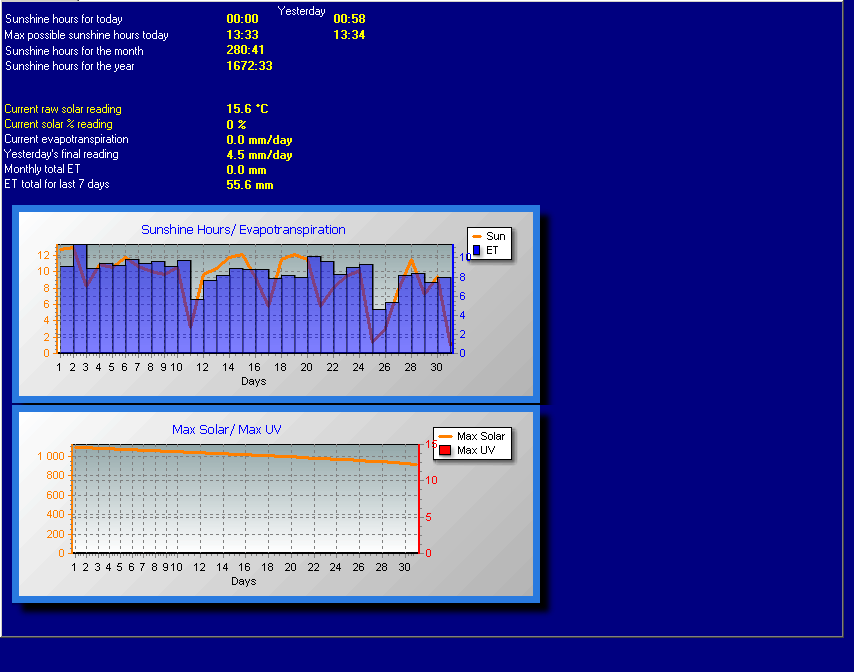This screenshot has width=854, height=672.
Task: Select the sunshine hours today value 00:00
Action: tap(242, 19)
